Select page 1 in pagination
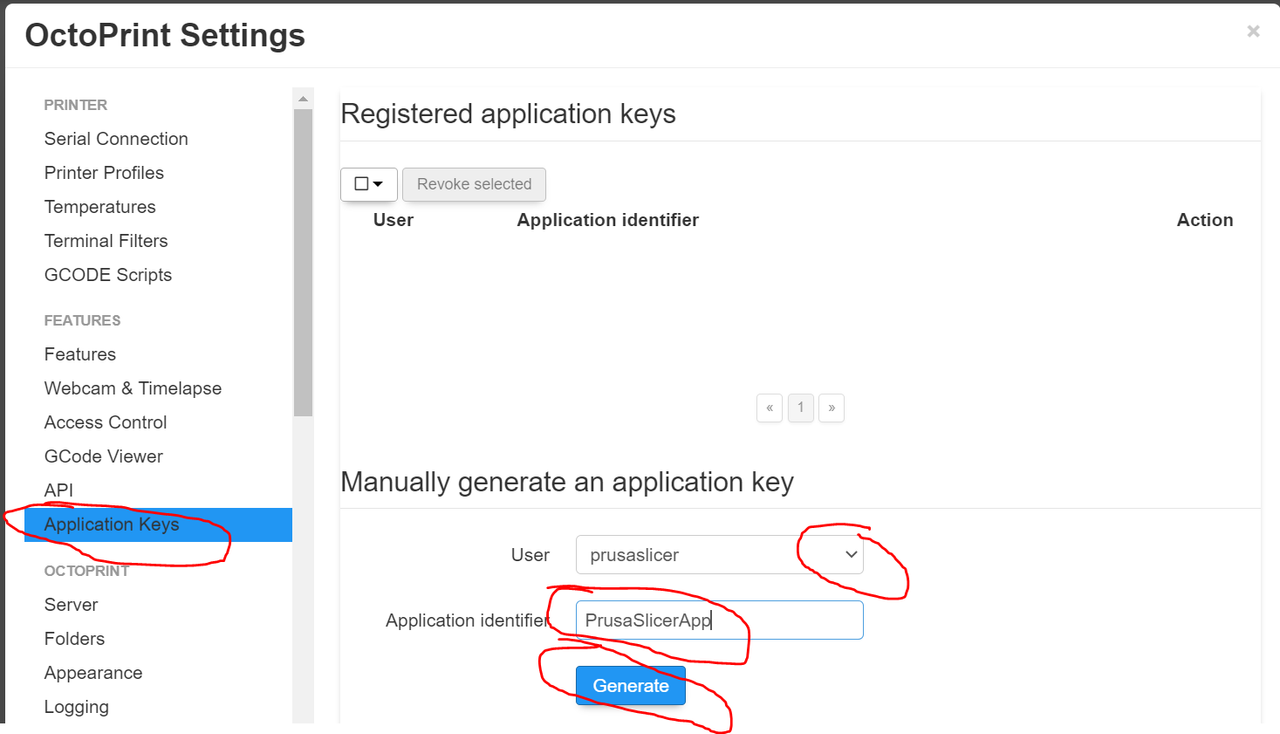This screenshot has height=734, width=1280. click(x=800, y=408)
